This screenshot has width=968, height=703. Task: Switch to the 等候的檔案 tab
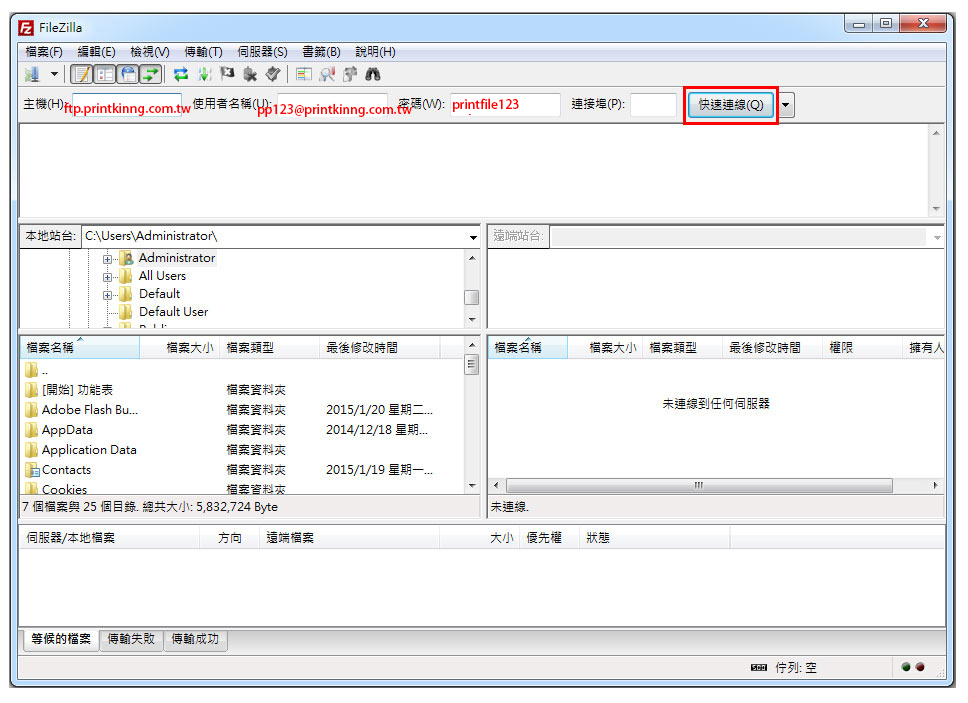(x=60, y=639)
